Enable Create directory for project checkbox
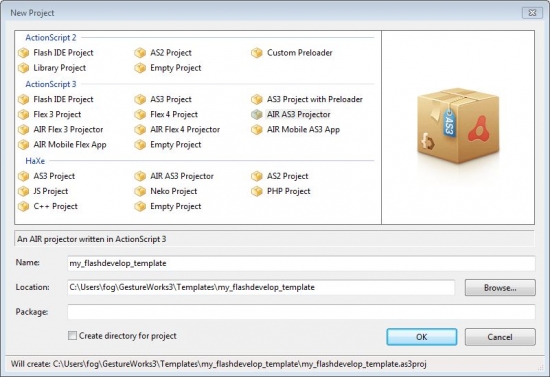The width and height of the screenshot is (550, 377). pyautogui.click(x=72, y=336)
